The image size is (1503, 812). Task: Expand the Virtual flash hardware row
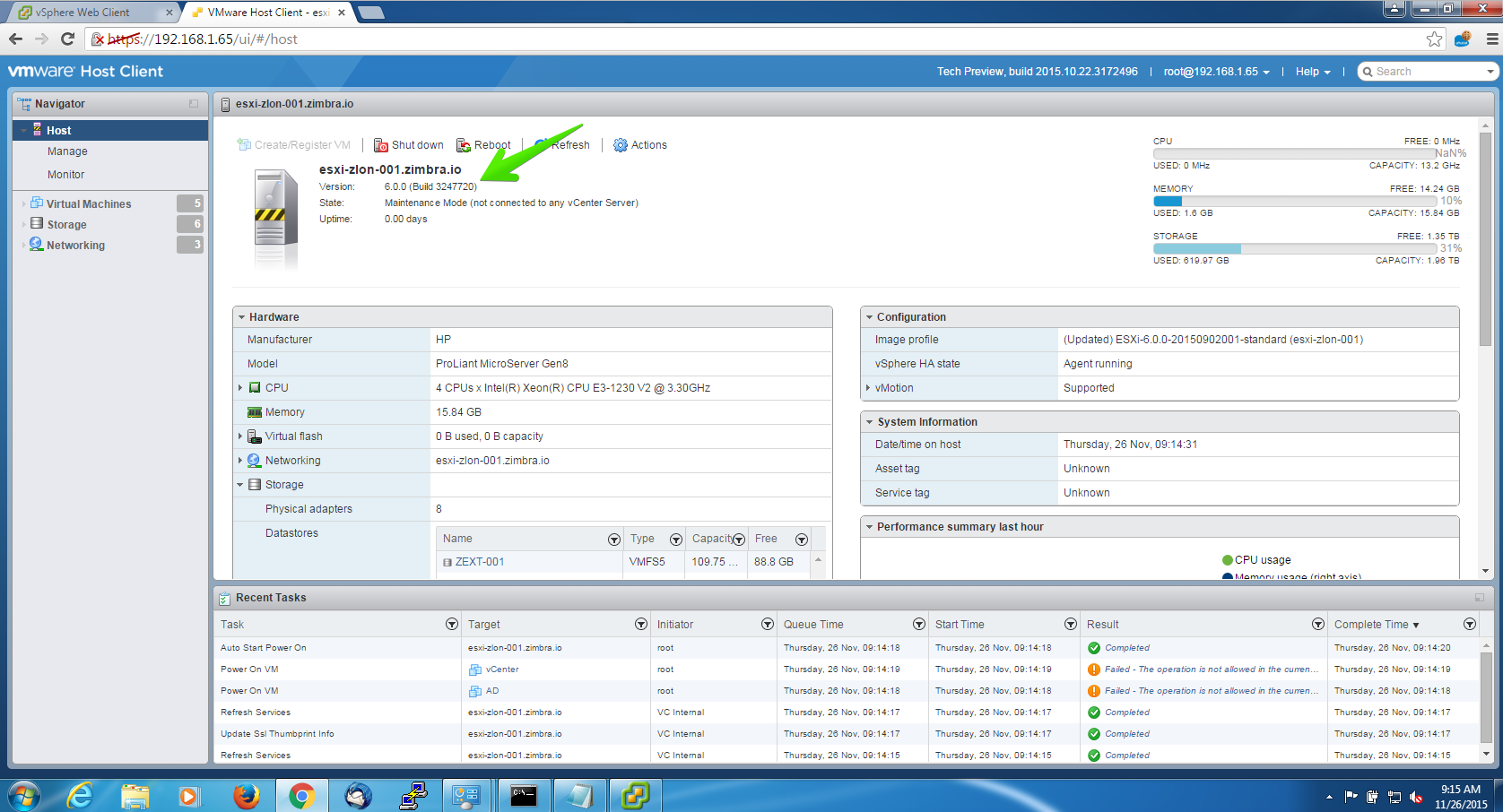point(240,436)
